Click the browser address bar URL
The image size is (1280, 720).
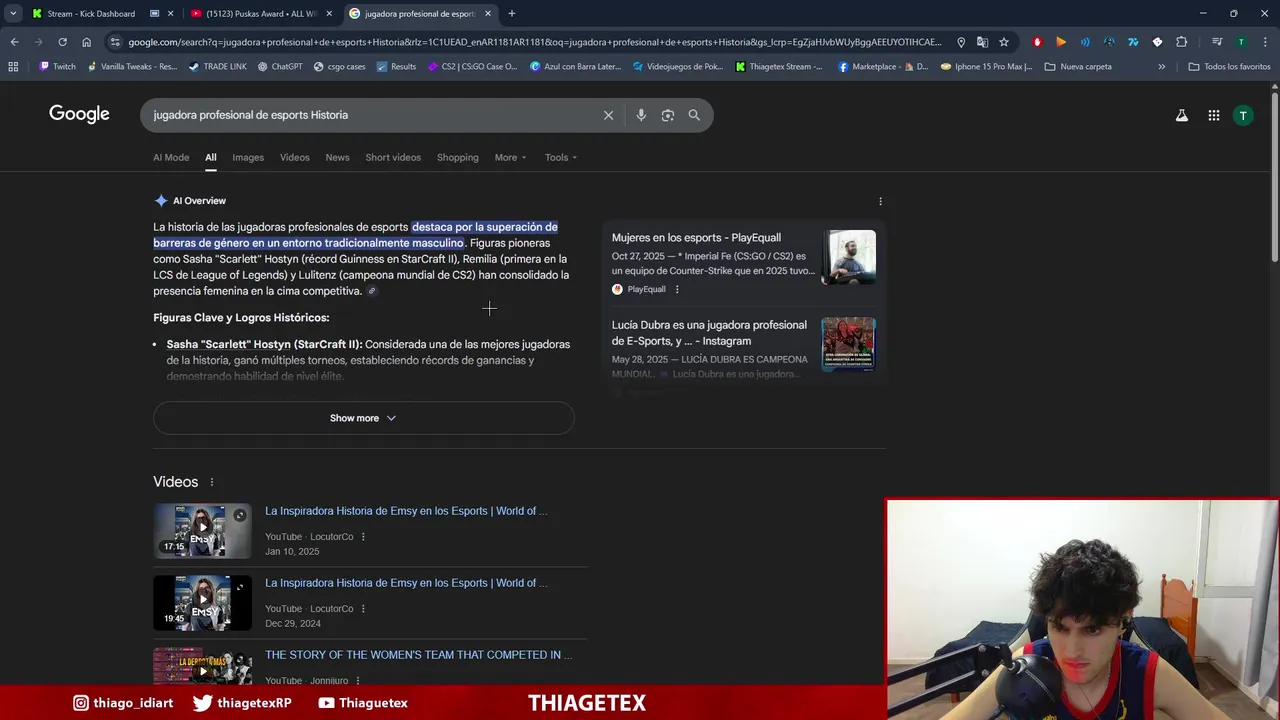[535, 42]
